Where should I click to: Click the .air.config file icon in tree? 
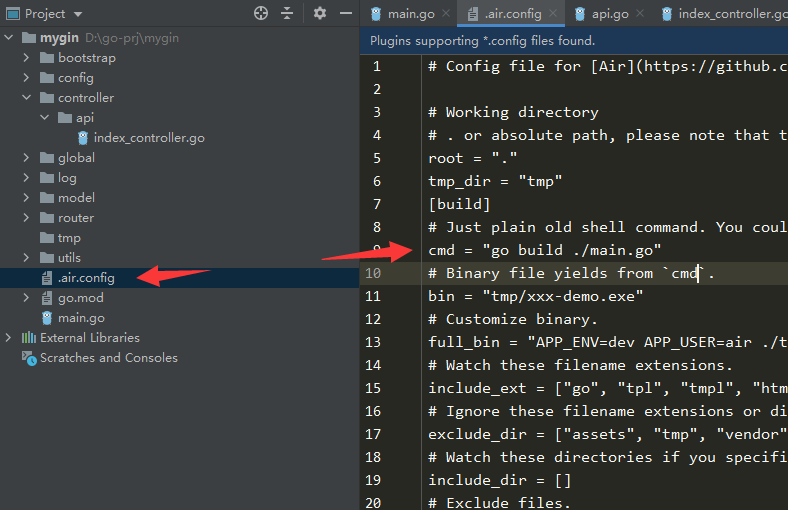pyautogui.click(x=47, y=278)
